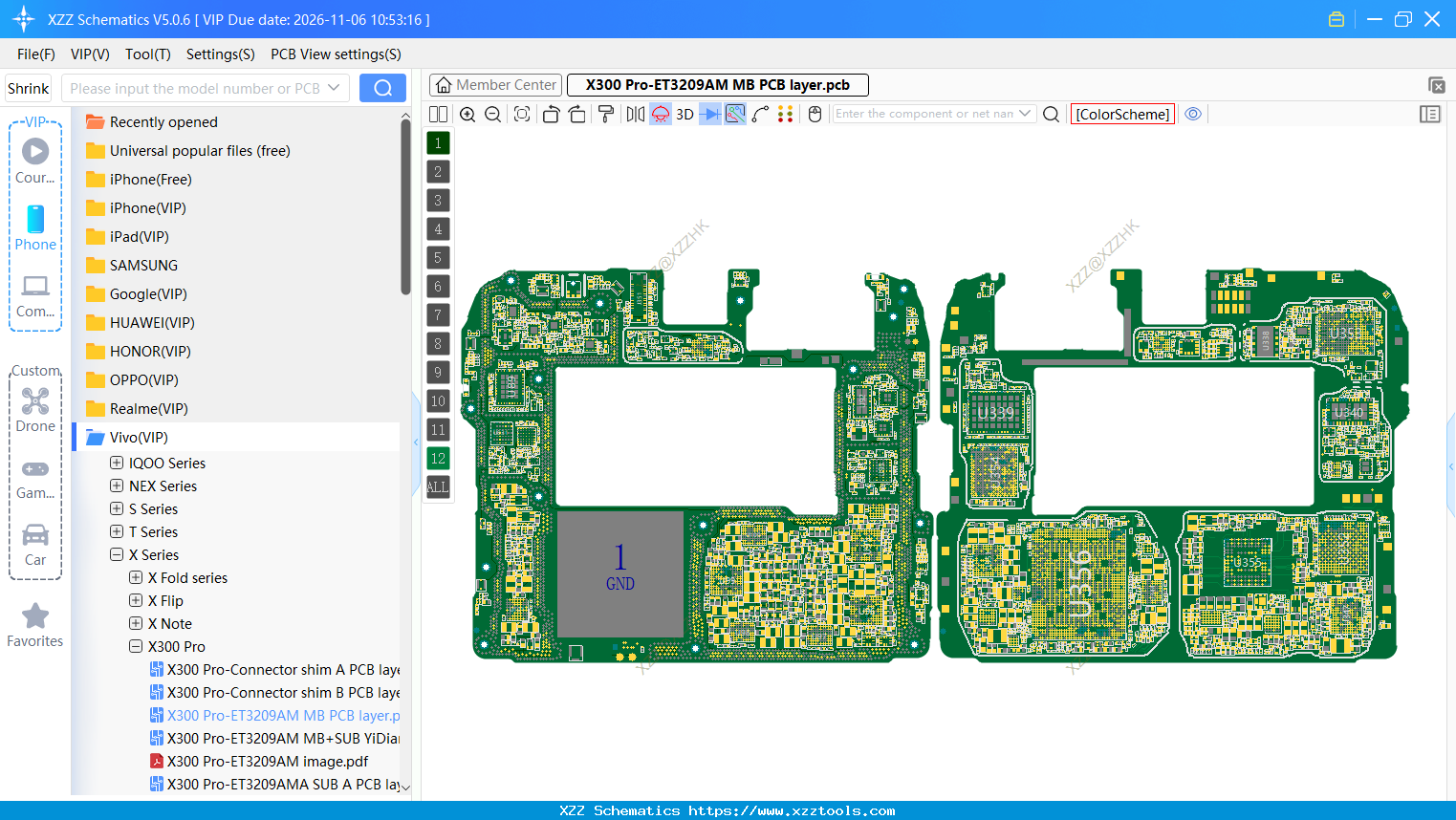Select the Zoom In tool

(x=467, y=114)
